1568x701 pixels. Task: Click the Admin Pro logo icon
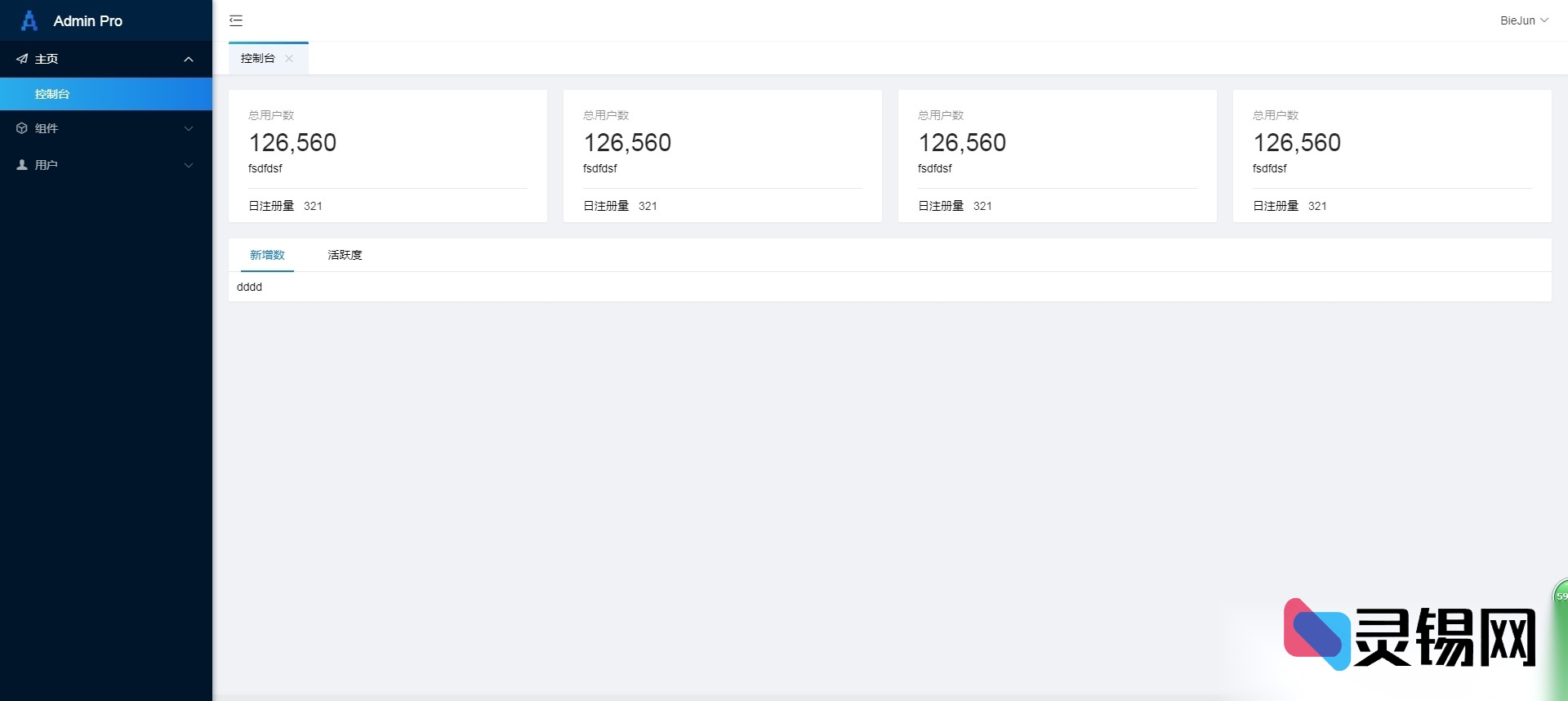coord(29,20)
